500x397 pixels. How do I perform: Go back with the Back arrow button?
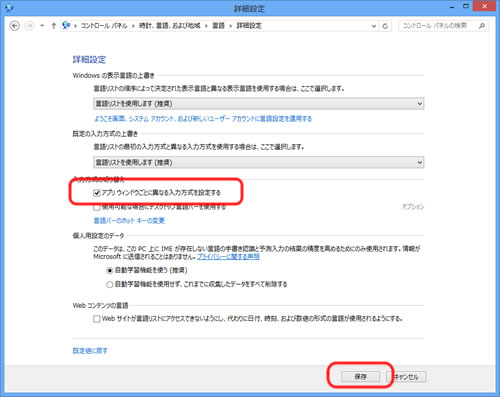(x=14, y=26)
